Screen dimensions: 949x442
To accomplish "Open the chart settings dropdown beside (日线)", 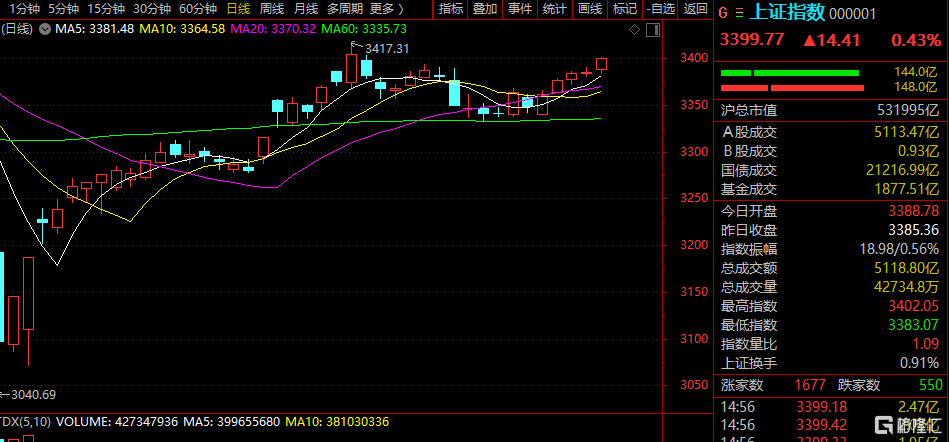I will click(45, 28).
